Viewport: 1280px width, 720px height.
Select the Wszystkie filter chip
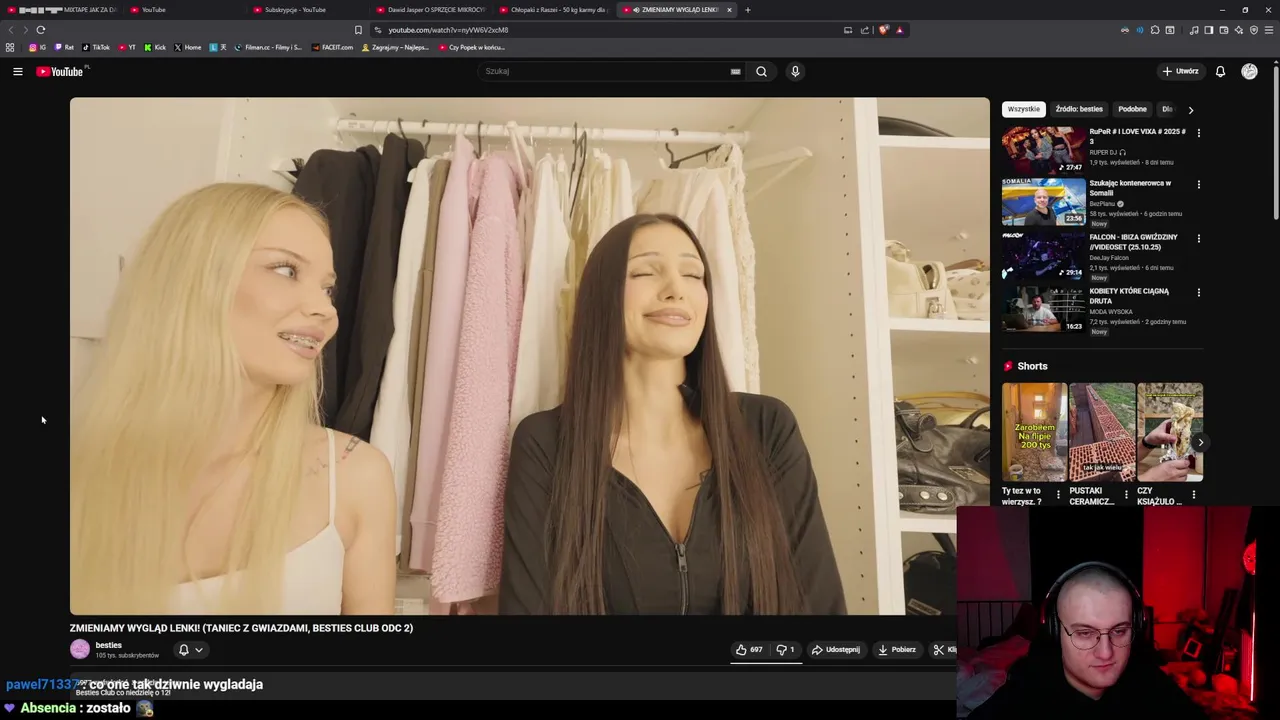pos(1023,109)
